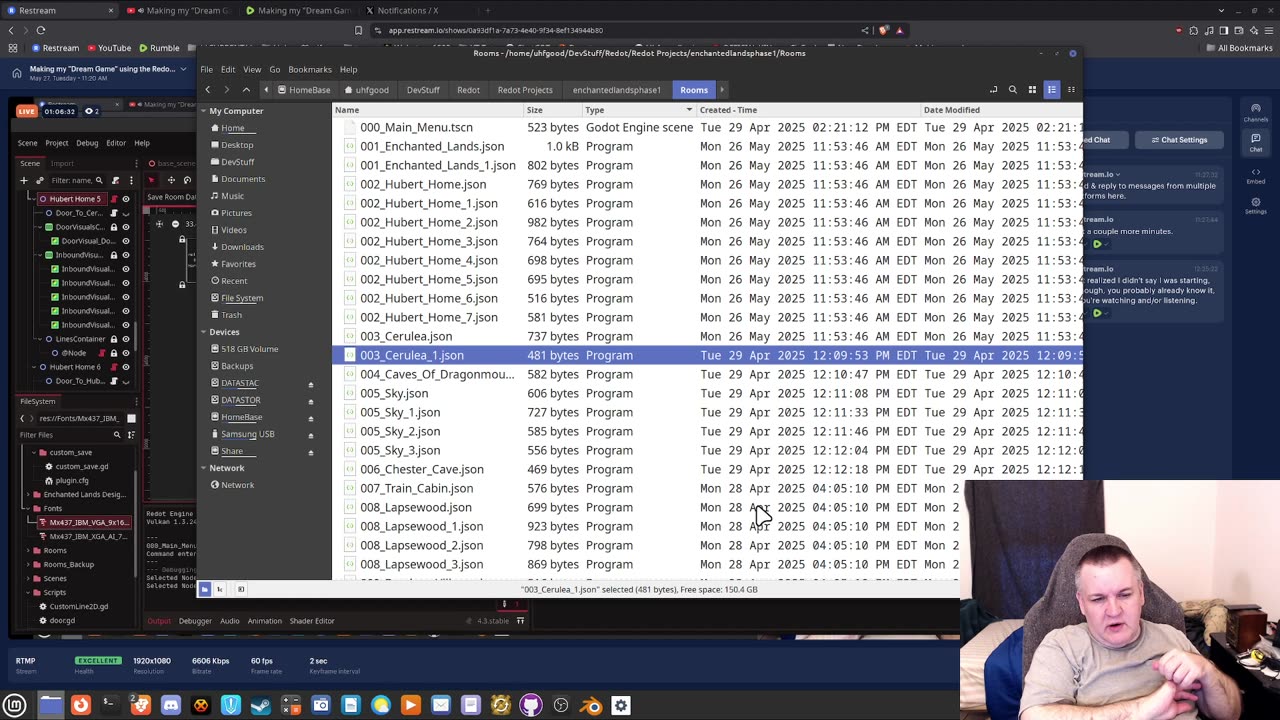Click the file manager search icon
The width and height of the screenshot is (1280, 720).
pyautogui.click(x=1012, y=90)
